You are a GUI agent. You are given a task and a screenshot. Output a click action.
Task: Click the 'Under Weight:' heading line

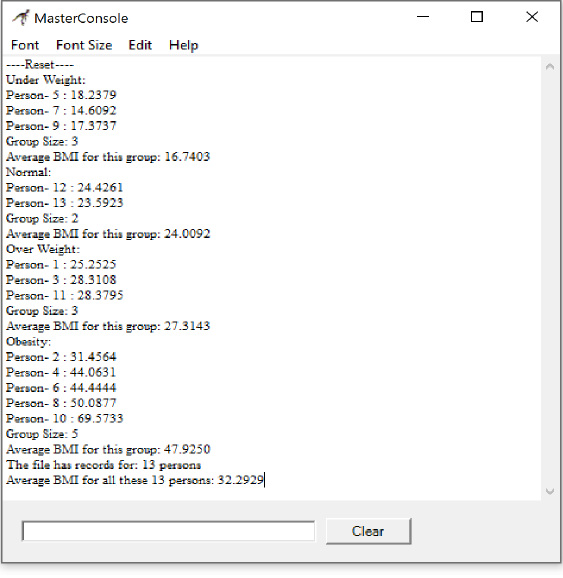click(x=46, y=80)
